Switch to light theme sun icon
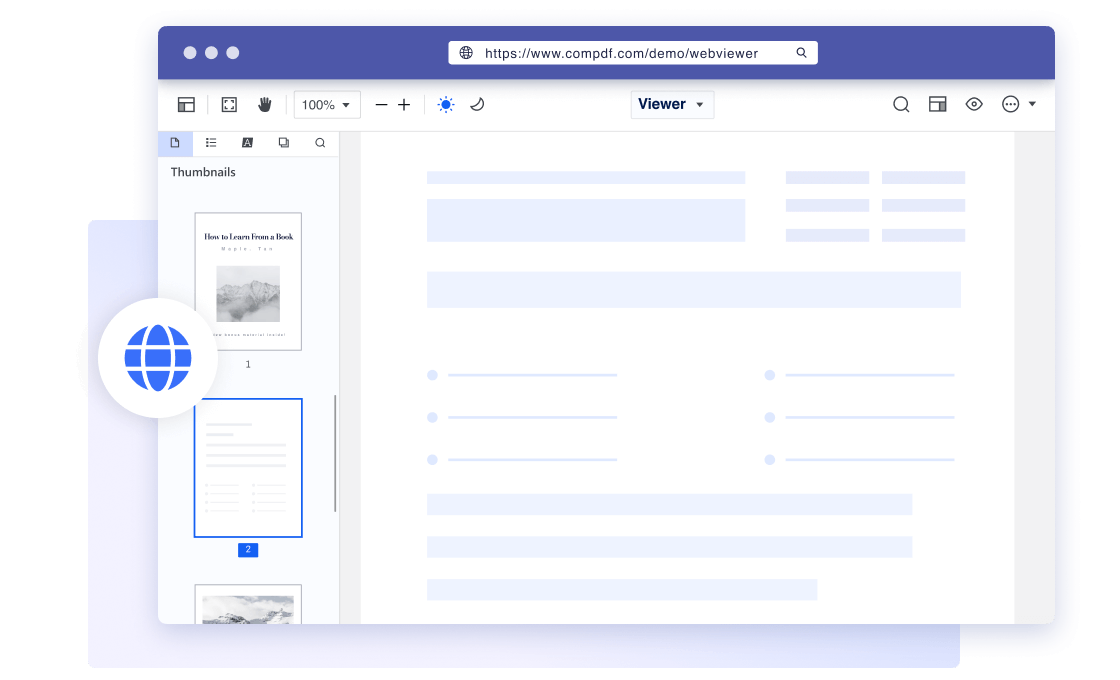The image size is (1120, 680). click(x=446, y=104)
